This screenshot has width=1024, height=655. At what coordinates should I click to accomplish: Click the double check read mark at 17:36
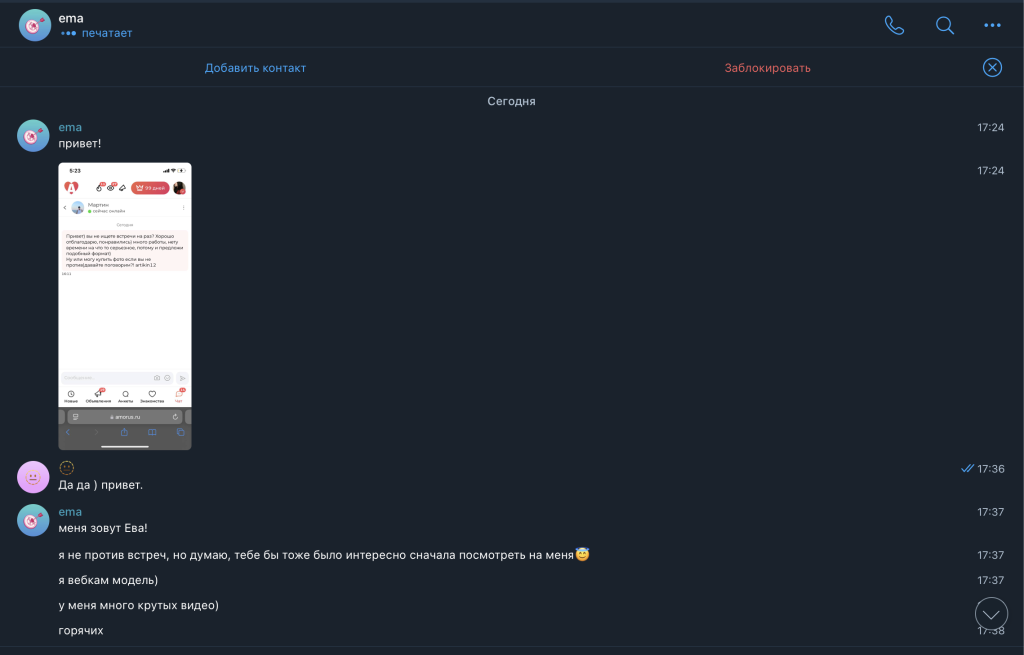tap(966, 468)
